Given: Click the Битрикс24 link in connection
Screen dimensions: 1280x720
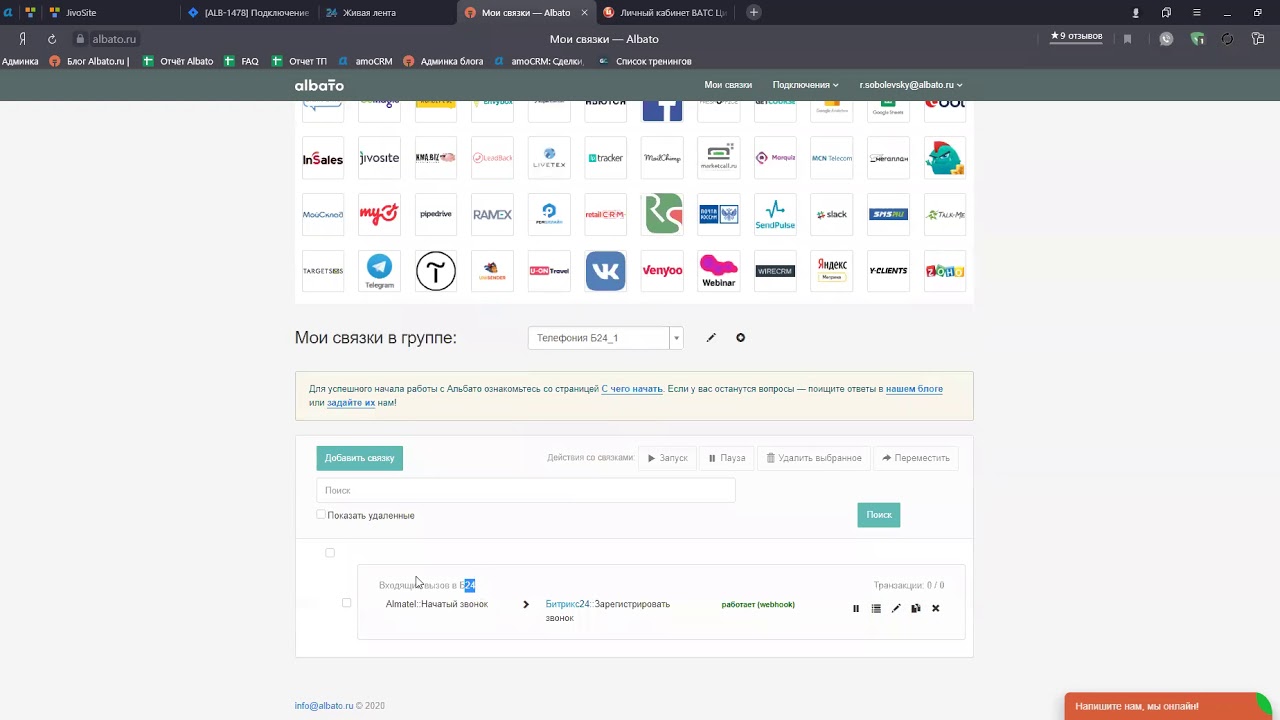Looking at the screenshot, I should coord(568,604).
